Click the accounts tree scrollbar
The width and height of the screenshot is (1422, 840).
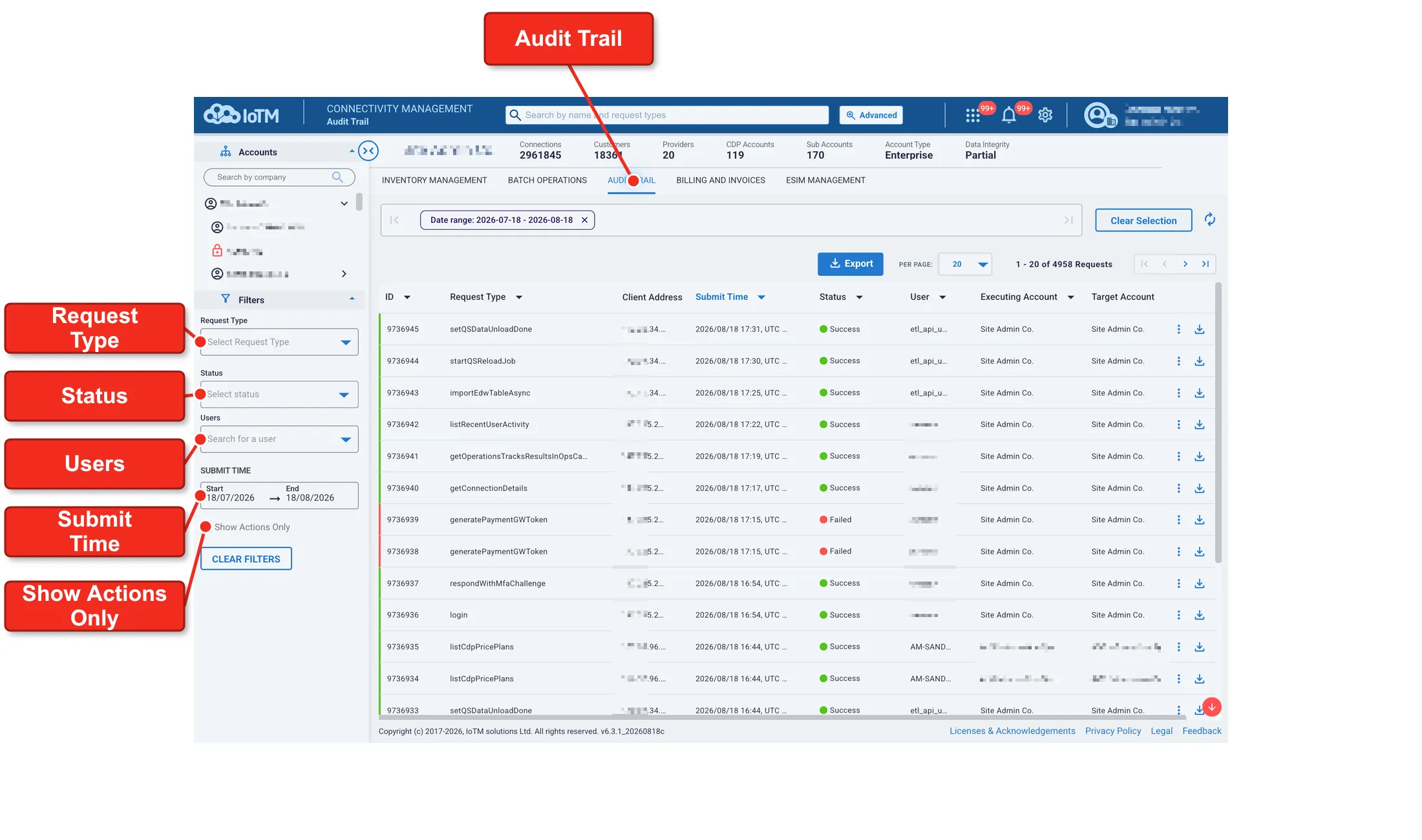[x=359, y=202]
